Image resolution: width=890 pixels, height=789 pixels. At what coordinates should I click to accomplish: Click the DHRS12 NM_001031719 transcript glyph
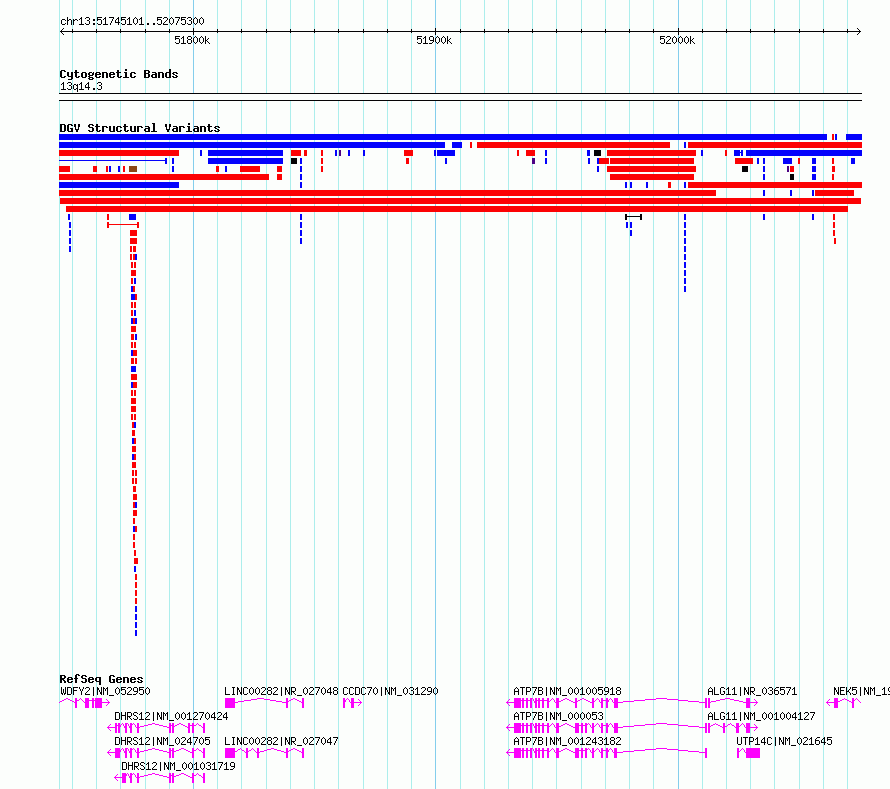coord(159,778)
